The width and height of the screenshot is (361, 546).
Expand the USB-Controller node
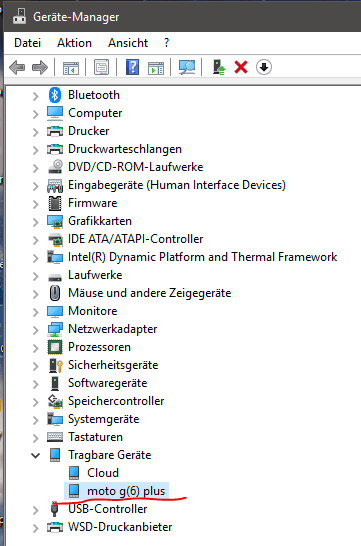(x=36, y=509)
